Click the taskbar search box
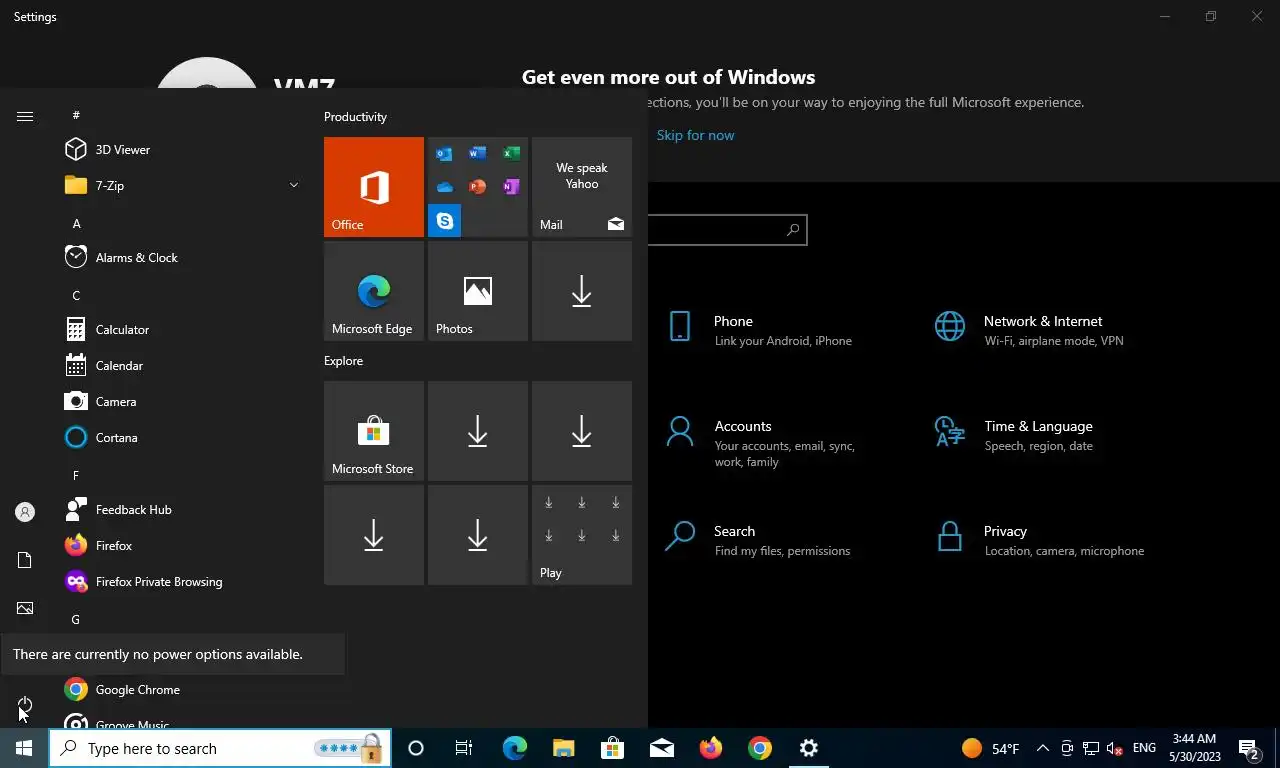Image resolution: width=1280 pixels, height=768 pixels. pyautogui.click(x=219, y=748)
